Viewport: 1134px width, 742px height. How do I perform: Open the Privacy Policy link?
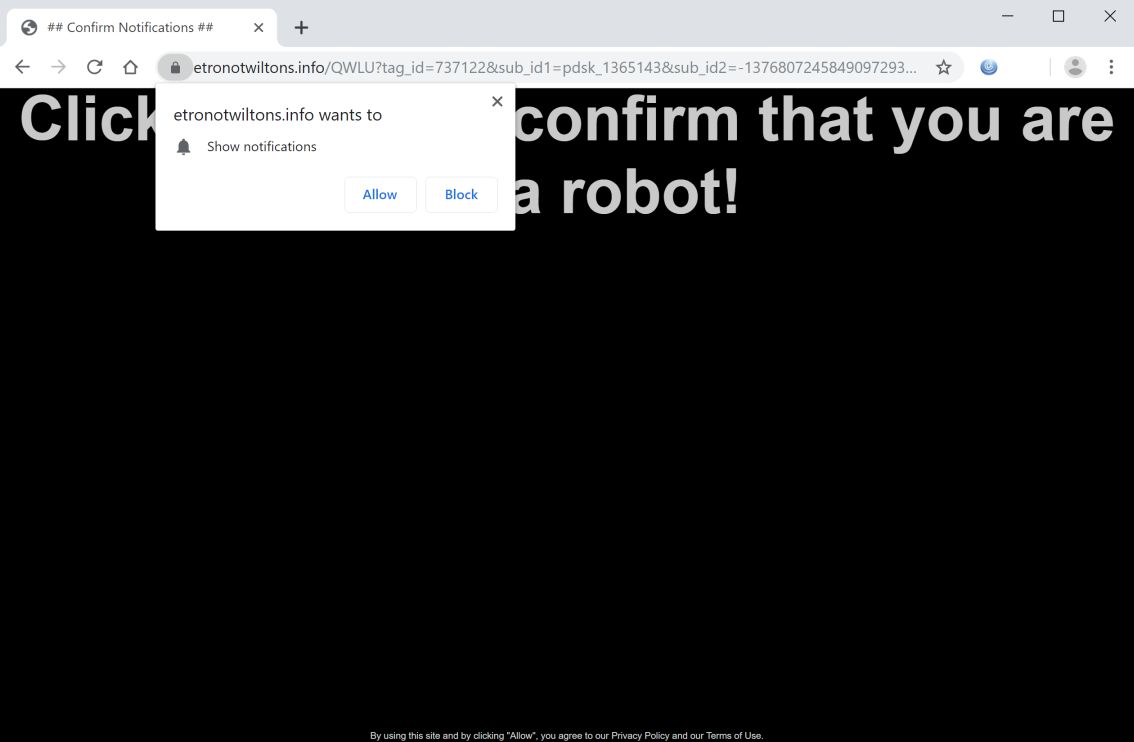(640, 735)
